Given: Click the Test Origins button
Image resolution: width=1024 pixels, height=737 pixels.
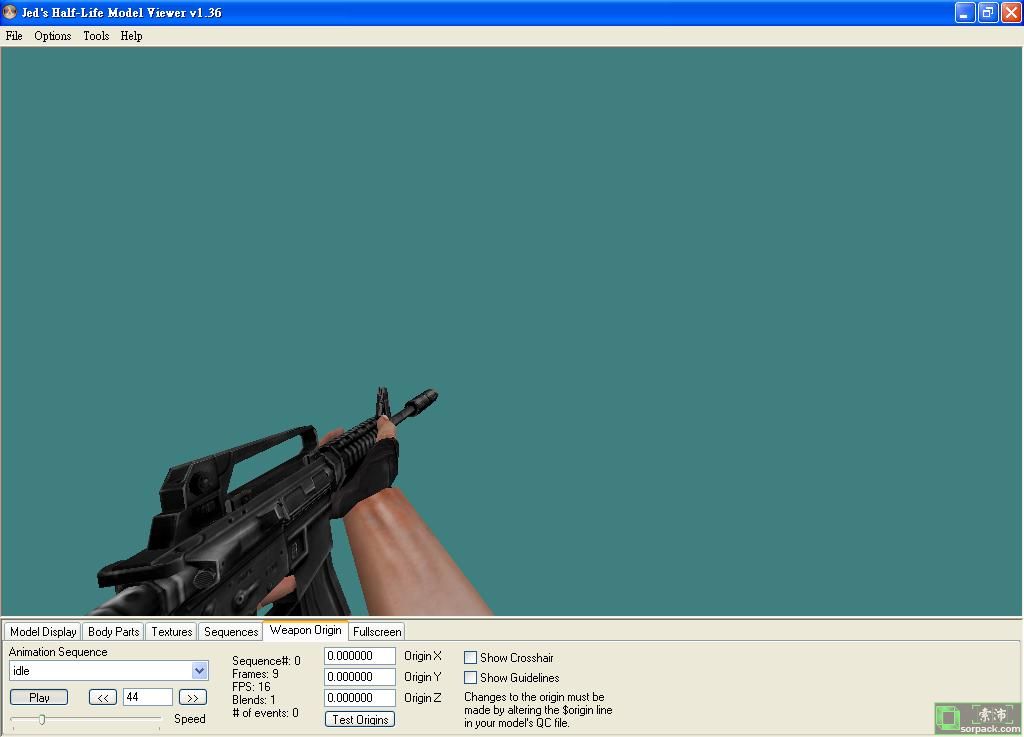Looking at the screenshot, I should coord(360,719).
